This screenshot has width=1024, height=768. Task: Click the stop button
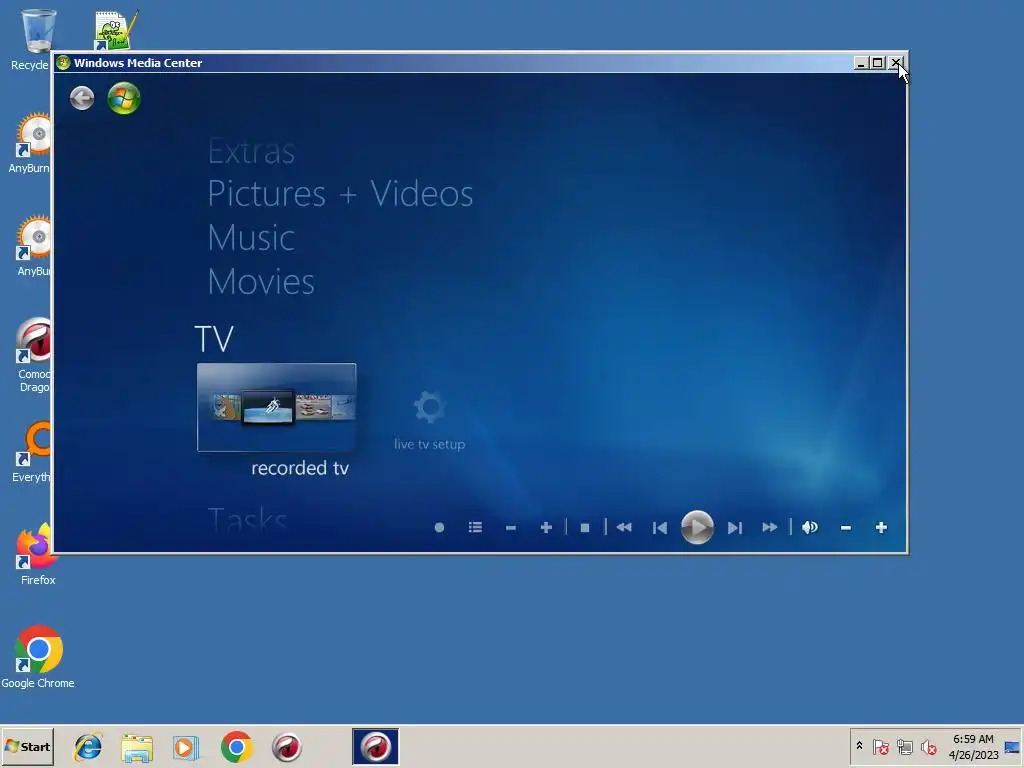(585, 528)
